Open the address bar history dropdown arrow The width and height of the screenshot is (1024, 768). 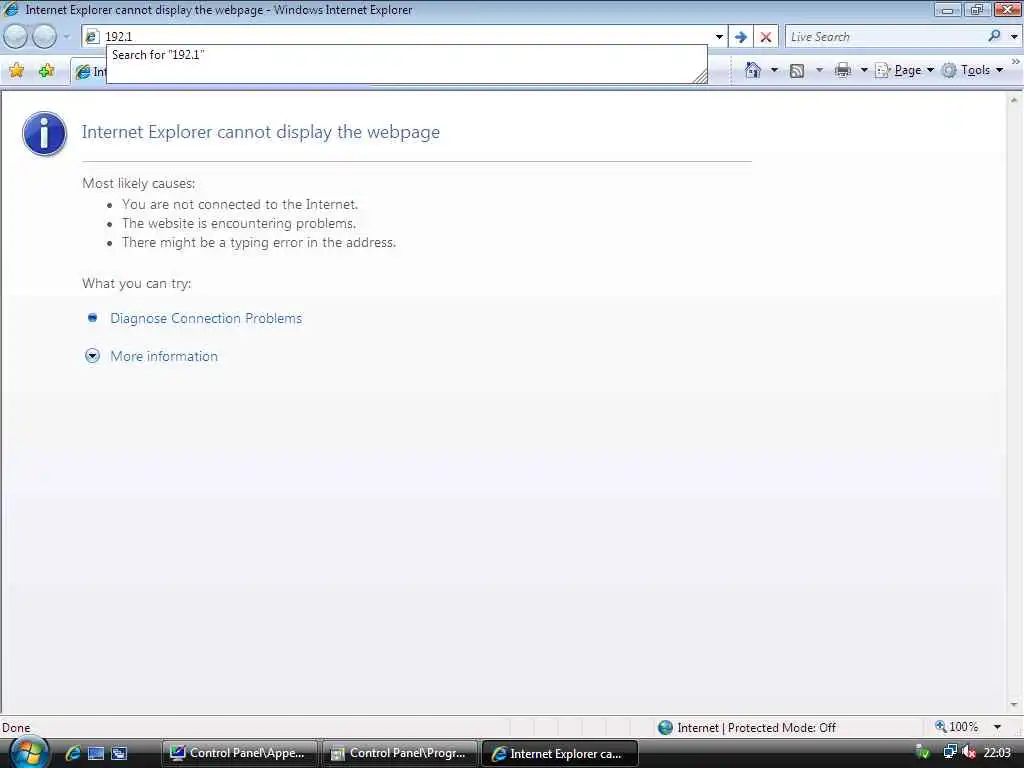coord(719,37)
